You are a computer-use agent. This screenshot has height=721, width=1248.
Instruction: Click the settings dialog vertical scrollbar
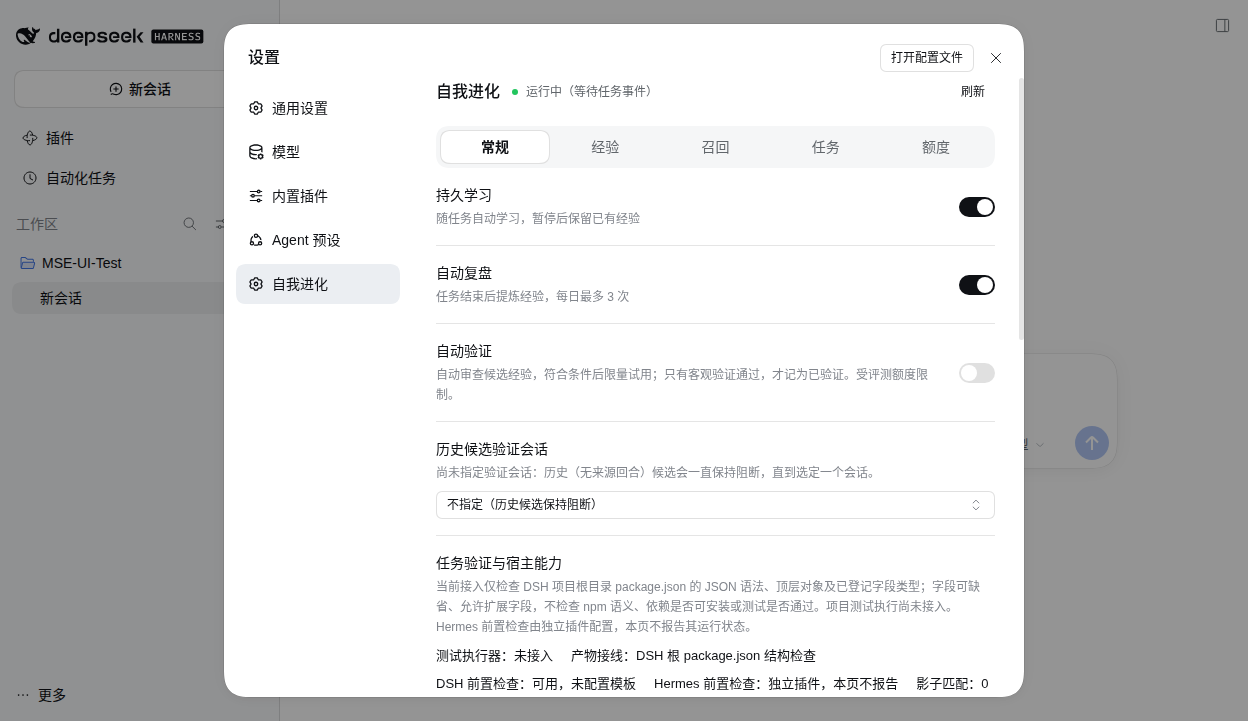point(1021,209)
